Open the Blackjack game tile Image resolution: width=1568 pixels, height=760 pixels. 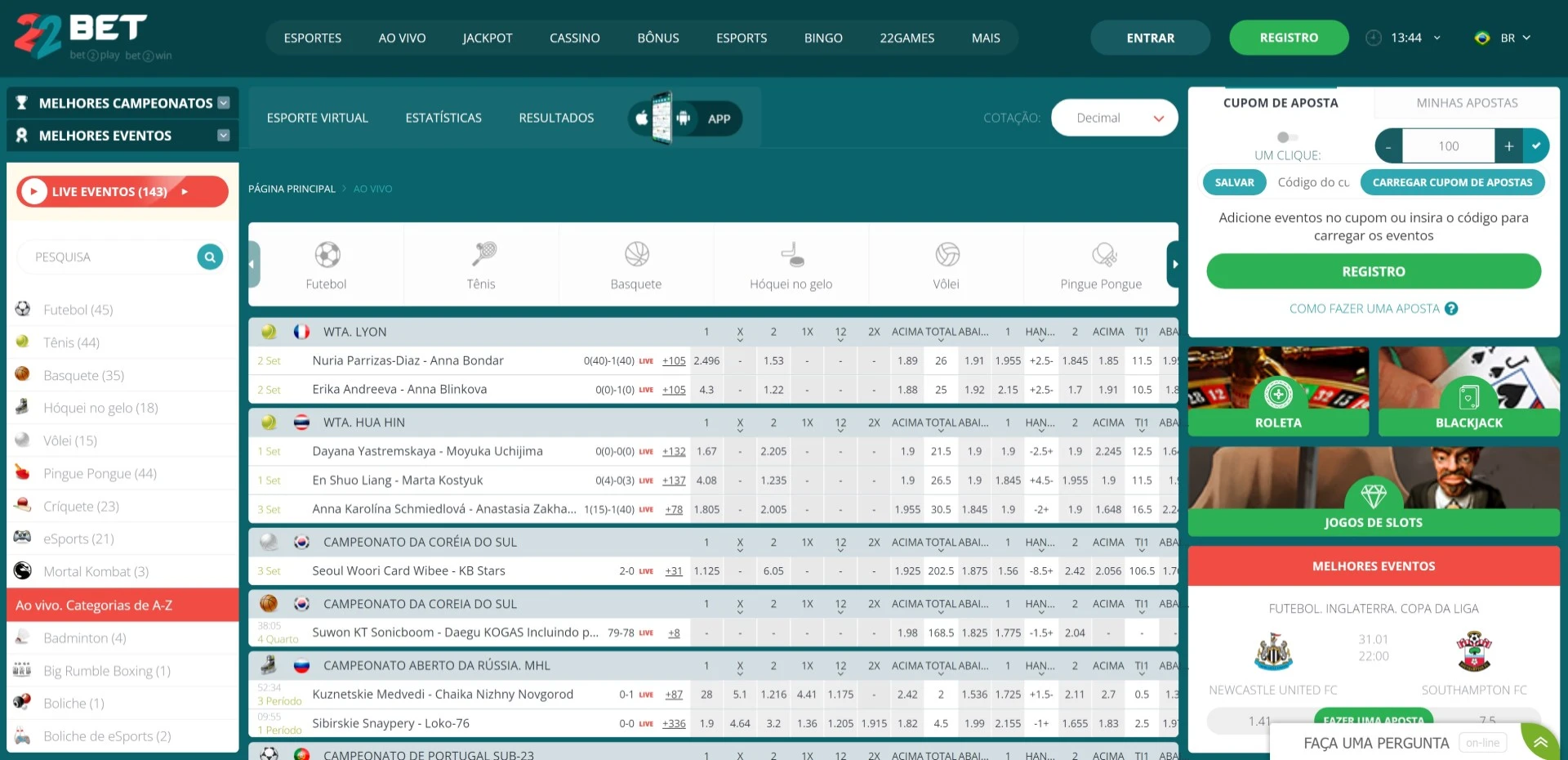point(1468,391)
